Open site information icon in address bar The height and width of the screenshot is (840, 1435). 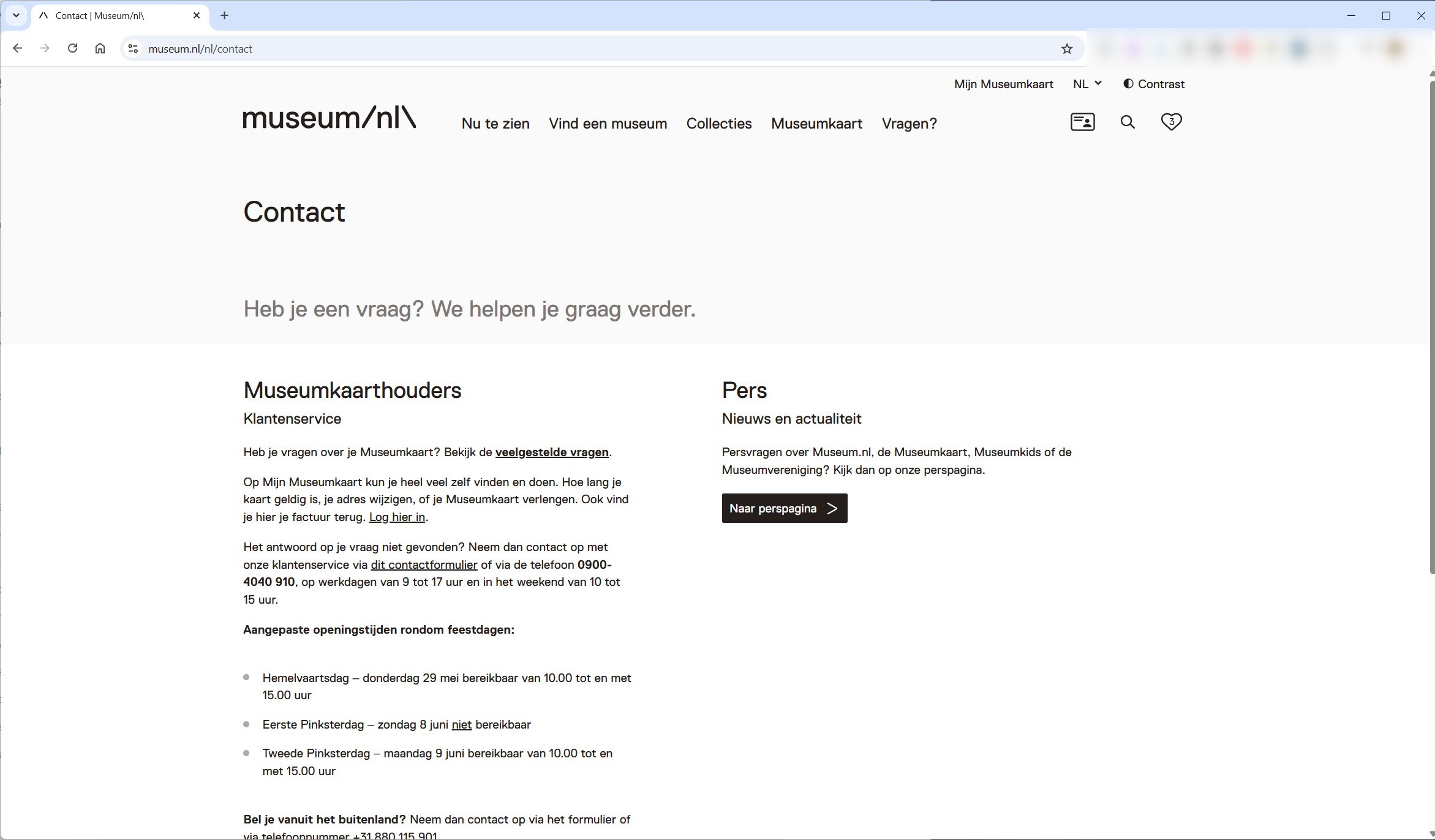click(x=133, y=48)
